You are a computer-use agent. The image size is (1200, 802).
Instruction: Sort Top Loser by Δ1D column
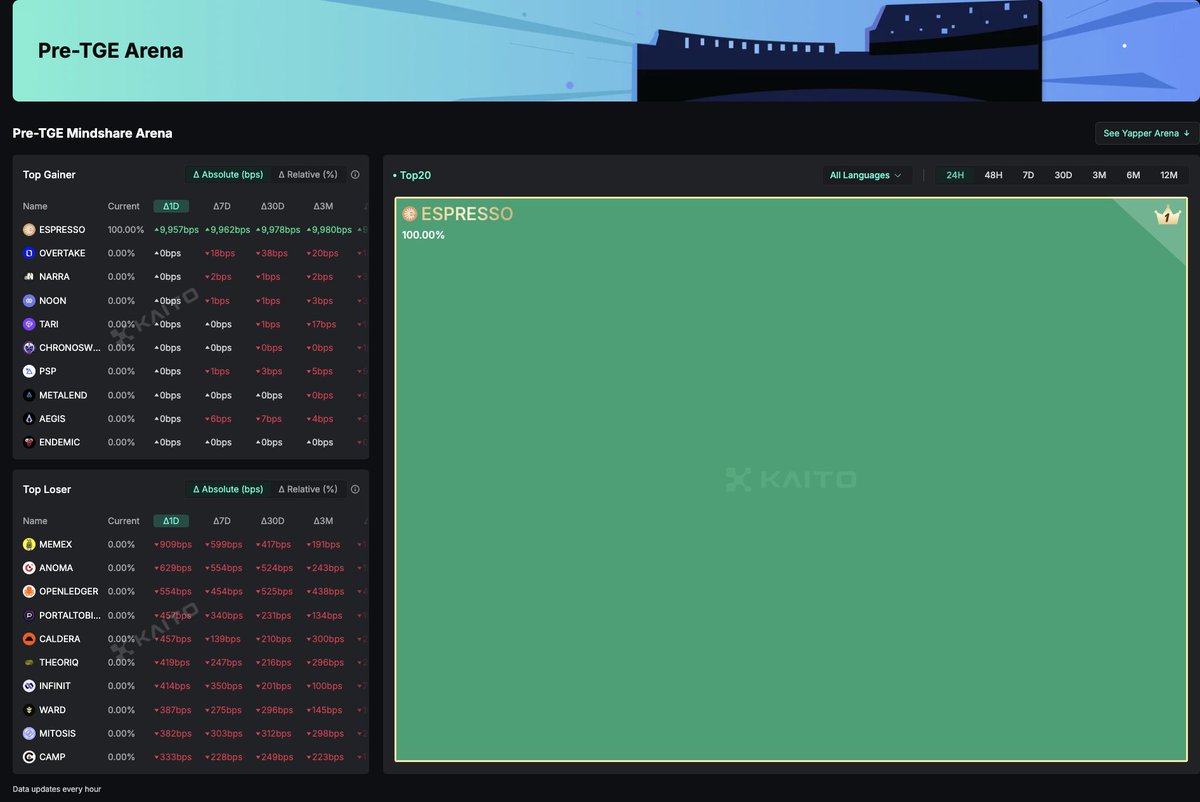click(171, 521)
